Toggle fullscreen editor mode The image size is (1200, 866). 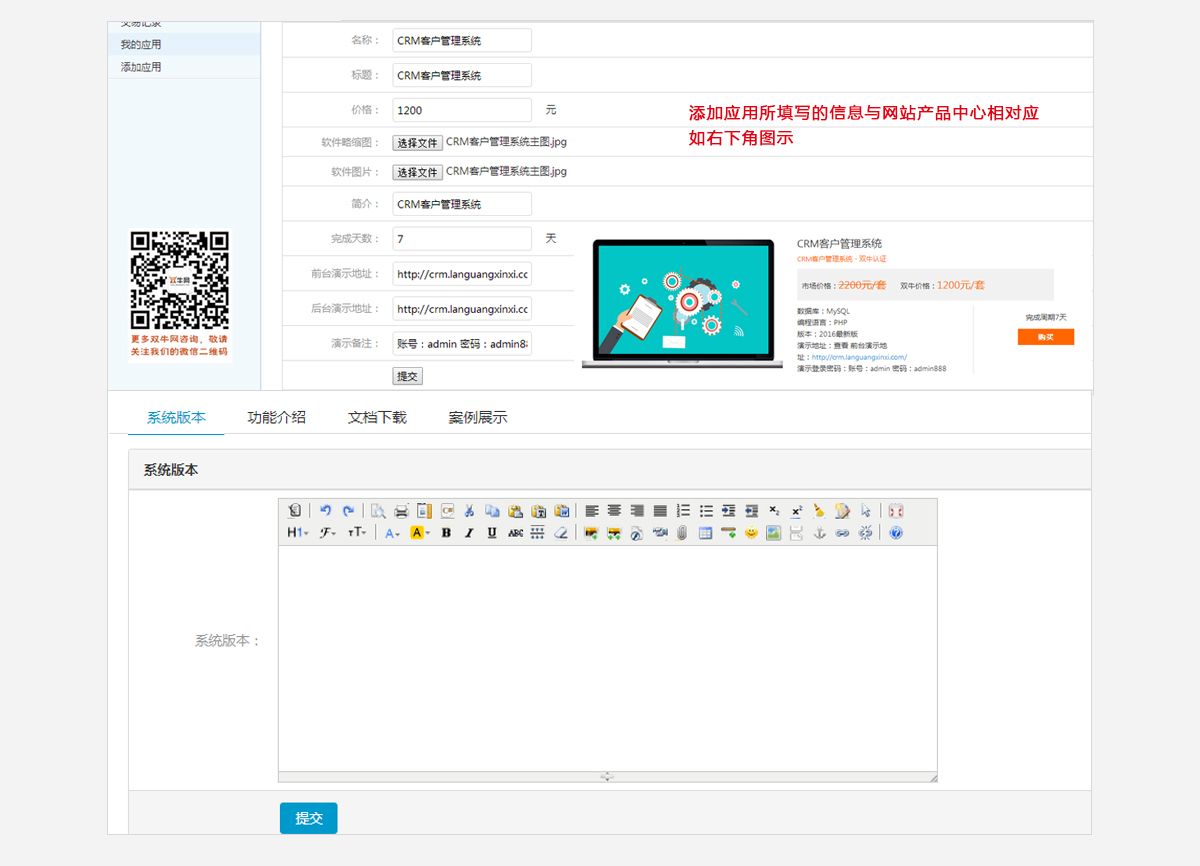pyautogui.click(x=896, y=510)
